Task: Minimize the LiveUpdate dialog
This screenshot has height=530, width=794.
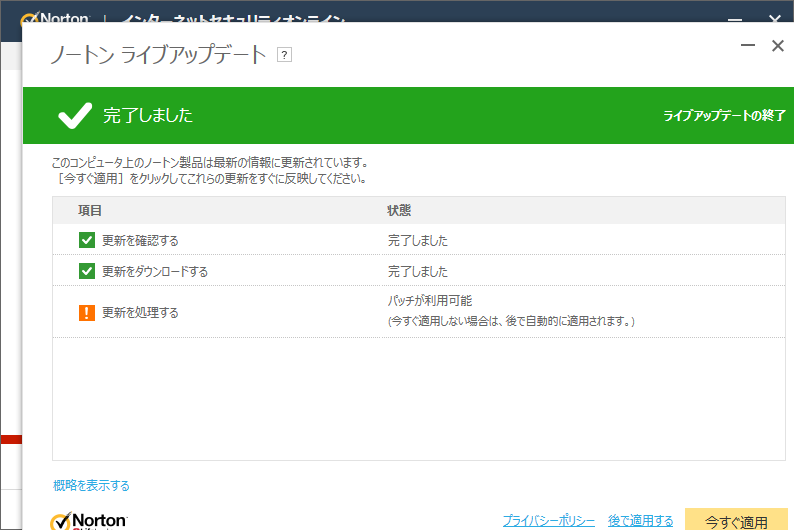Action: 748,46
